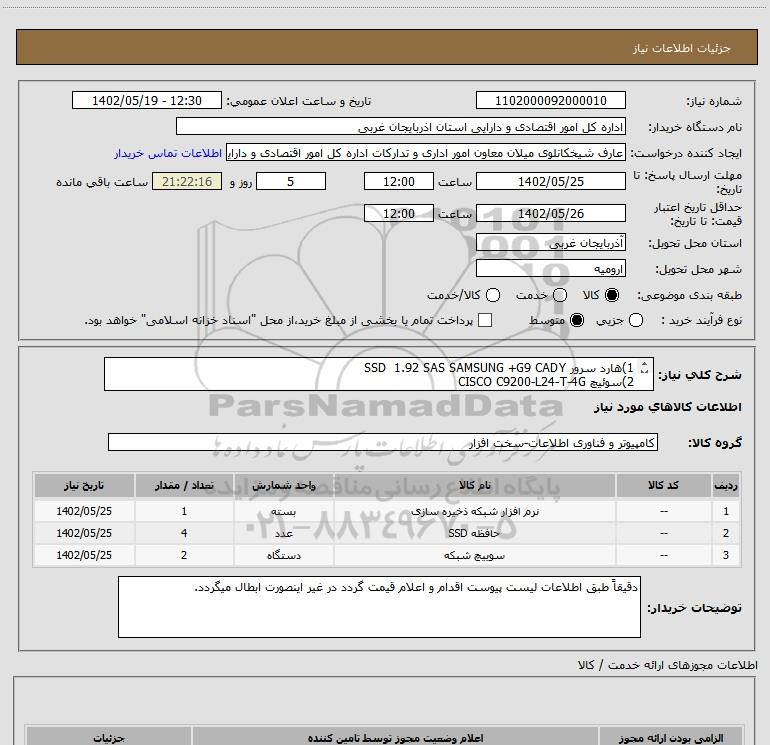Click the remaining days field showing 5
The width and height of the screenshot is (770, 745).
pos(291,182)
